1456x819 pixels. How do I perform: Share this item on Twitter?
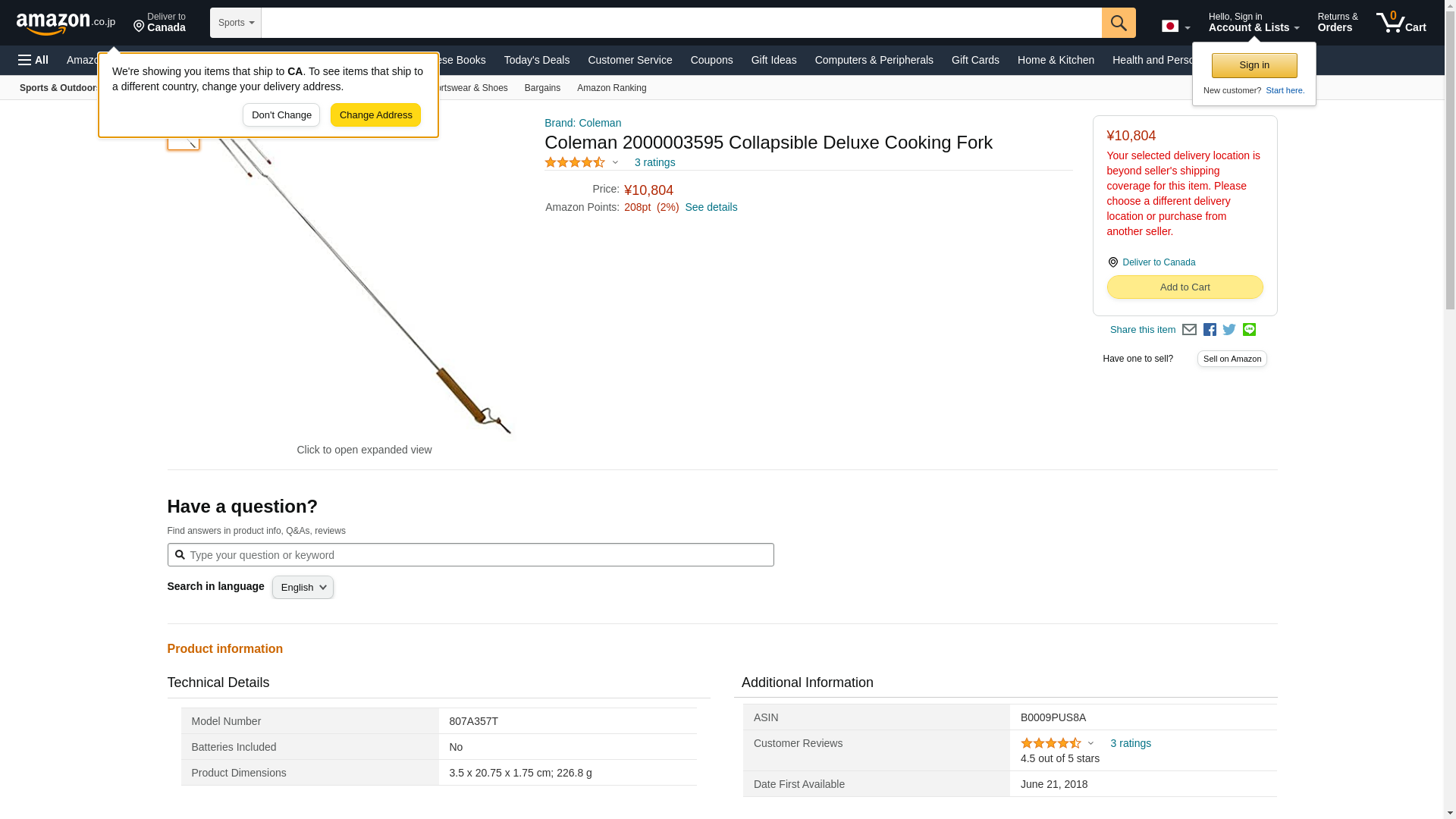(x=1229, y=330)
